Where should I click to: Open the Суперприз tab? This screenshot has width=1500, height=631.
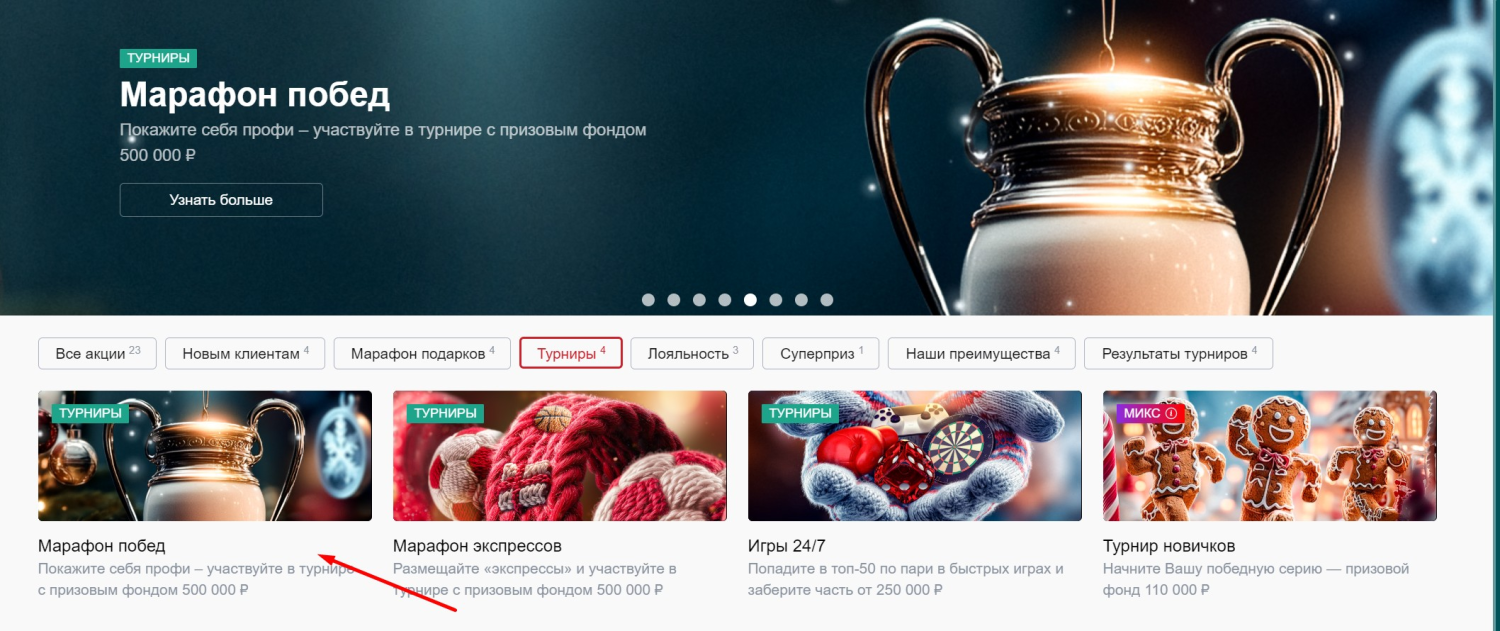tap(821, 353)
